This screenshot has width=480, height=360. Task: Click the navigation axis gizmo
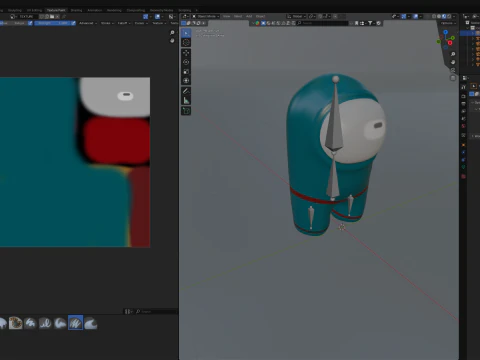tap(446, 39)
